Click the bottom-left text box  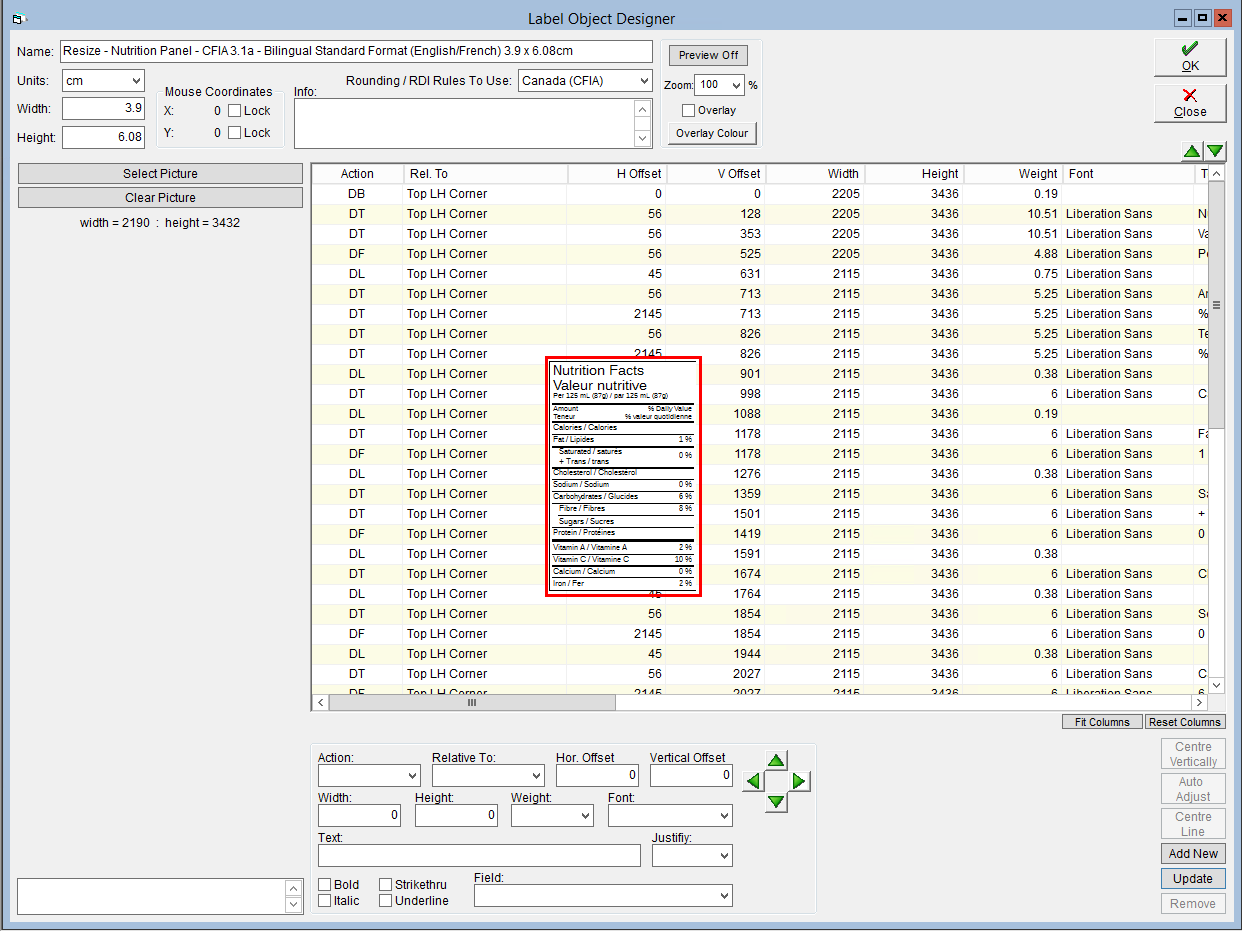(151, 896)
